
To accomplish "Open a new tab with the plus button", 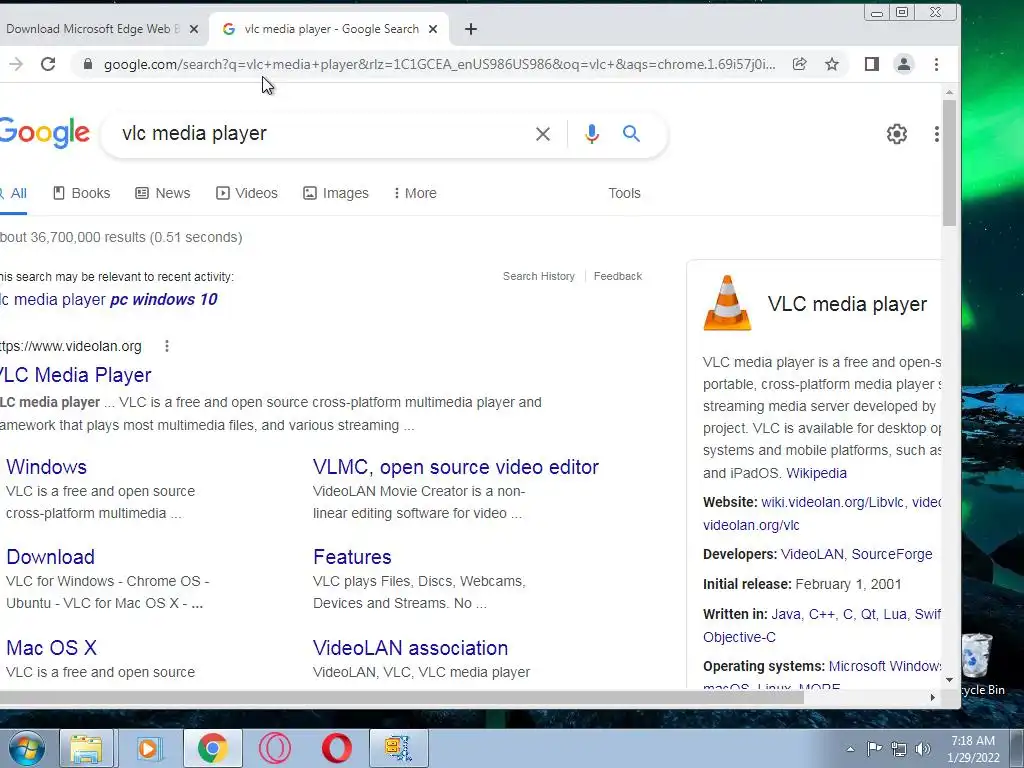I will coord(471,29).
